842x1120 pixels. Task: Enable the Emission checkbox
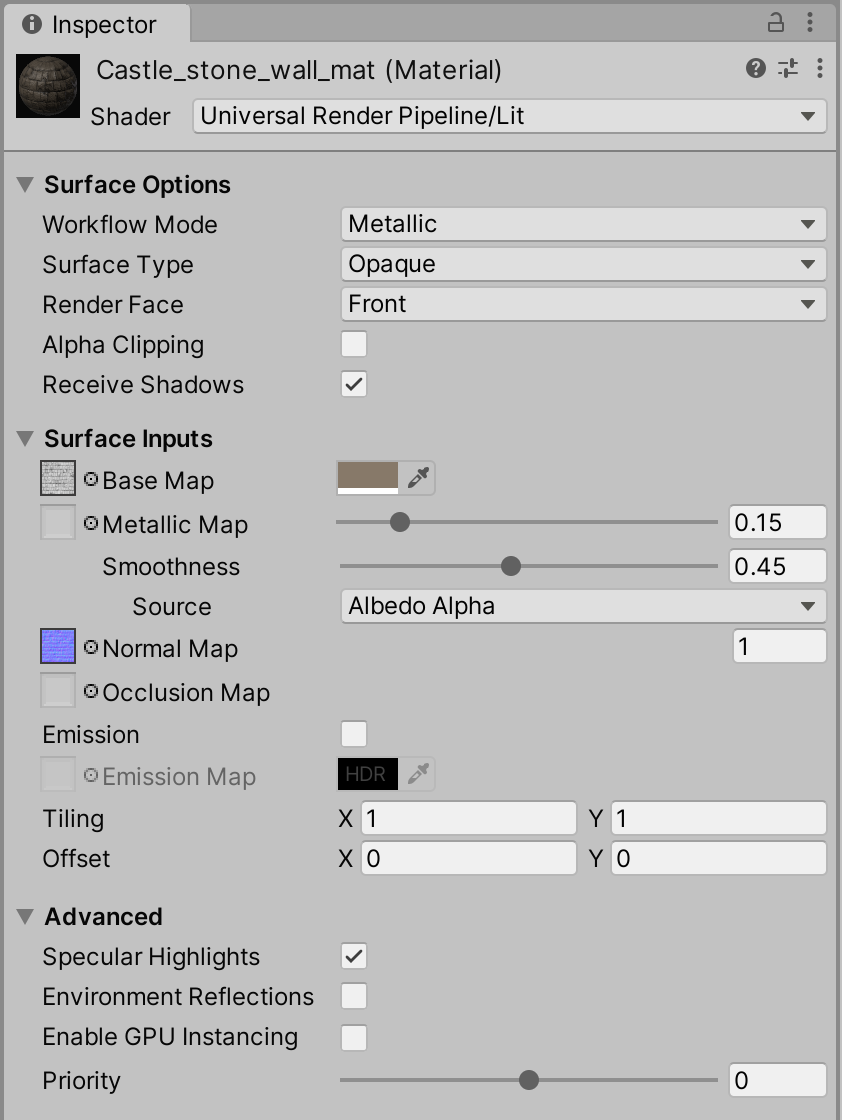tap(354, 735)
